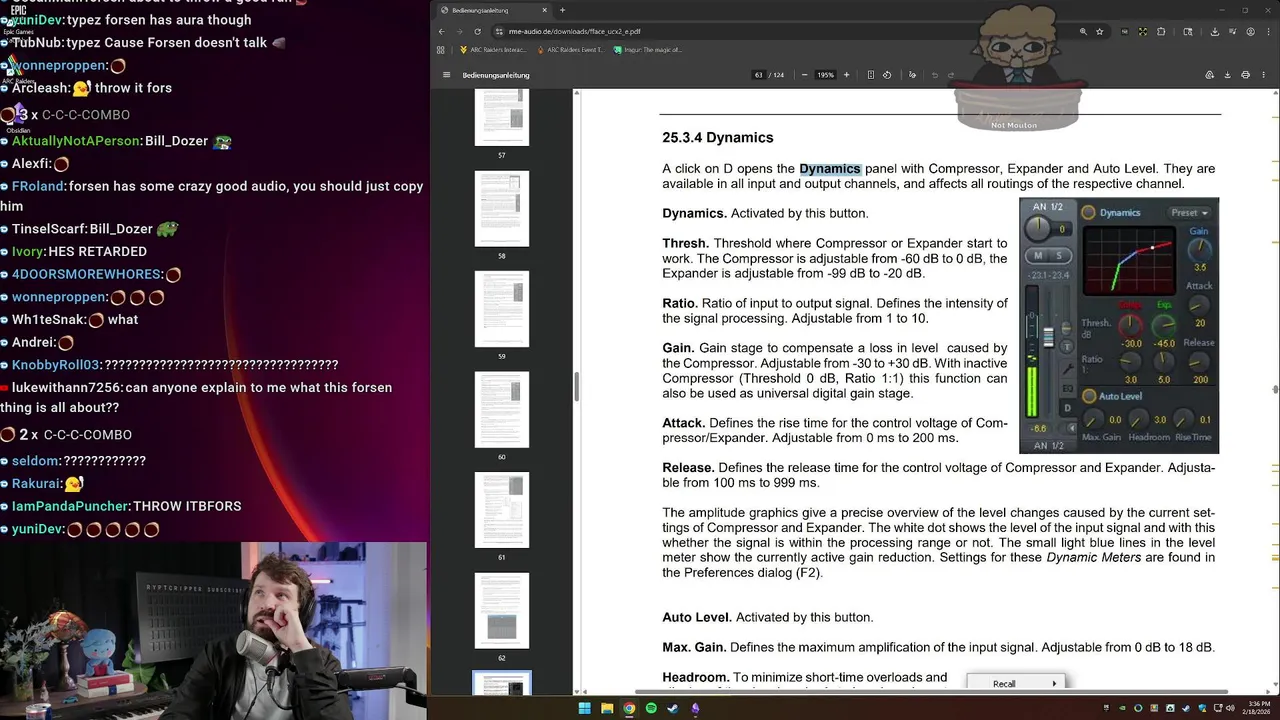This screenshot has width=1280, height=720.
Task: Open ARC Raiders Event T... bookmark
Action: [571, 49]
